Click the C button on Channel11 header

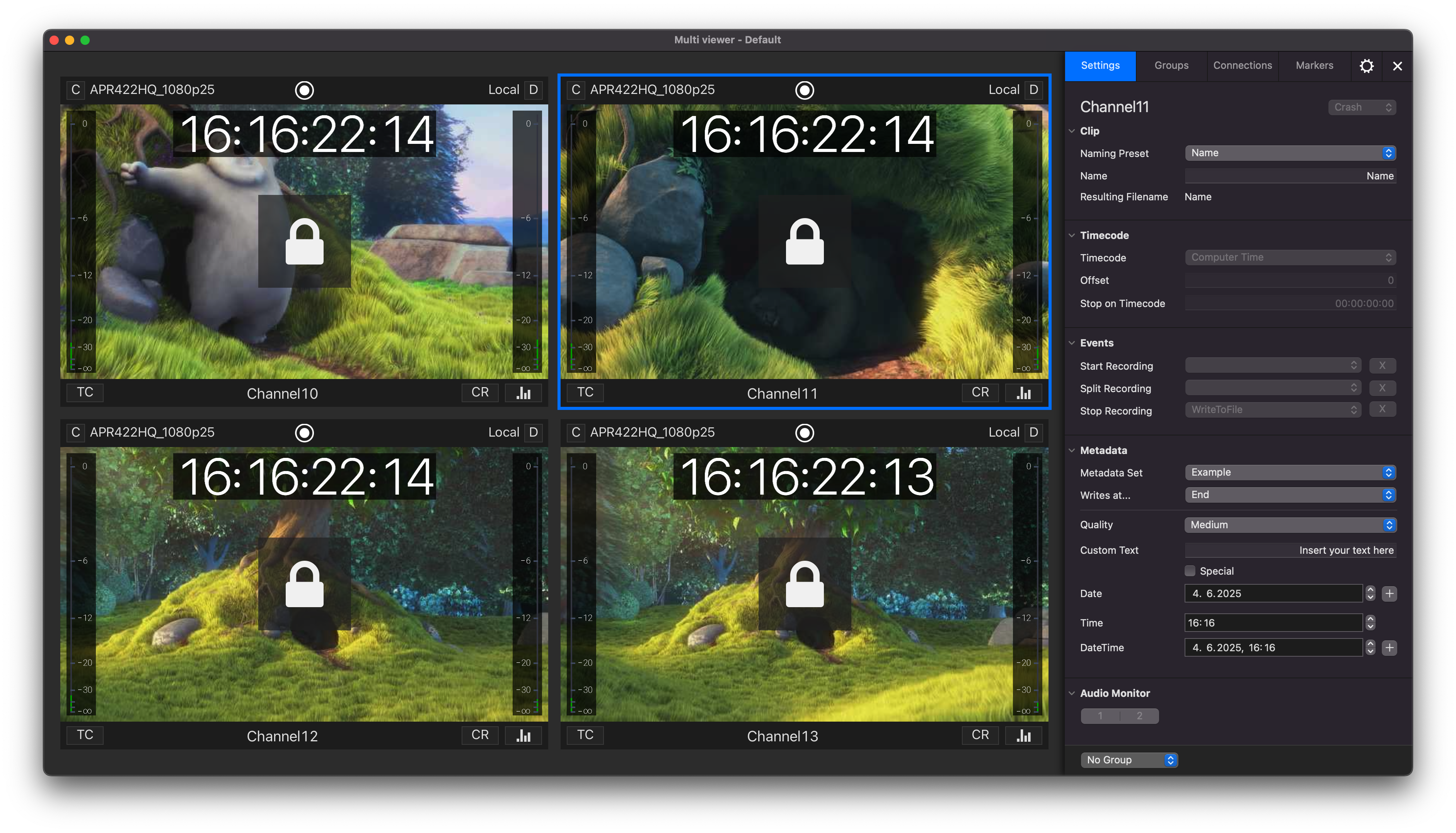576,89
